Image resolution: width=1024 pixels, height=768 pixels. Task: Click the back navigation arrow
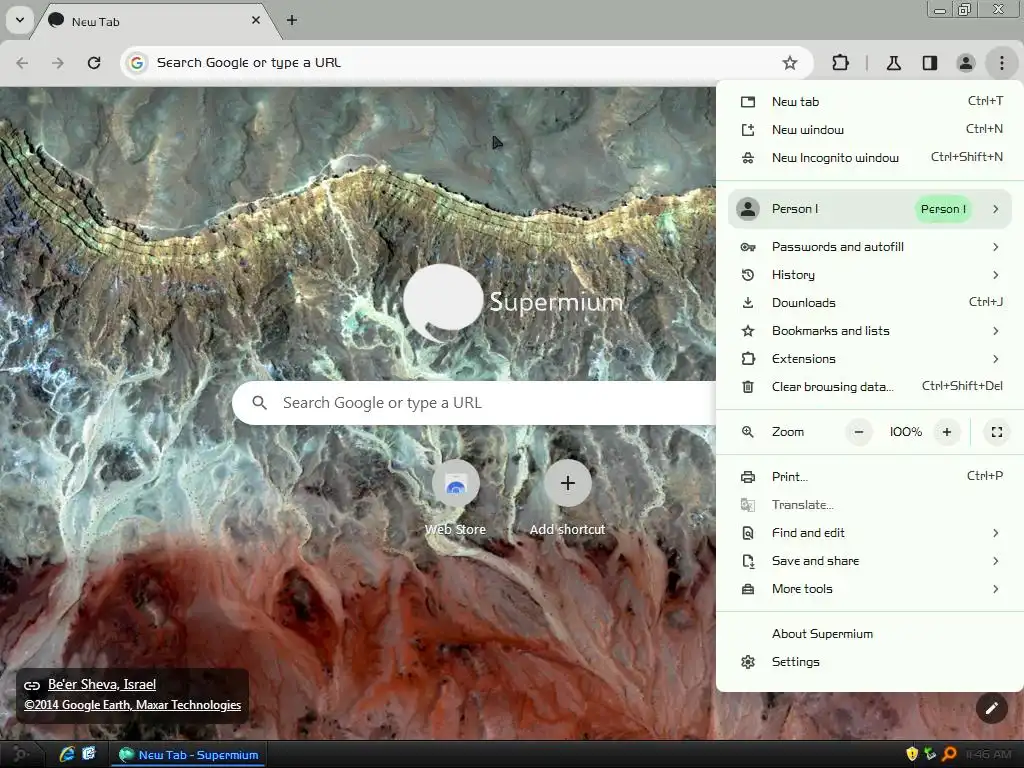pos(22,63)
